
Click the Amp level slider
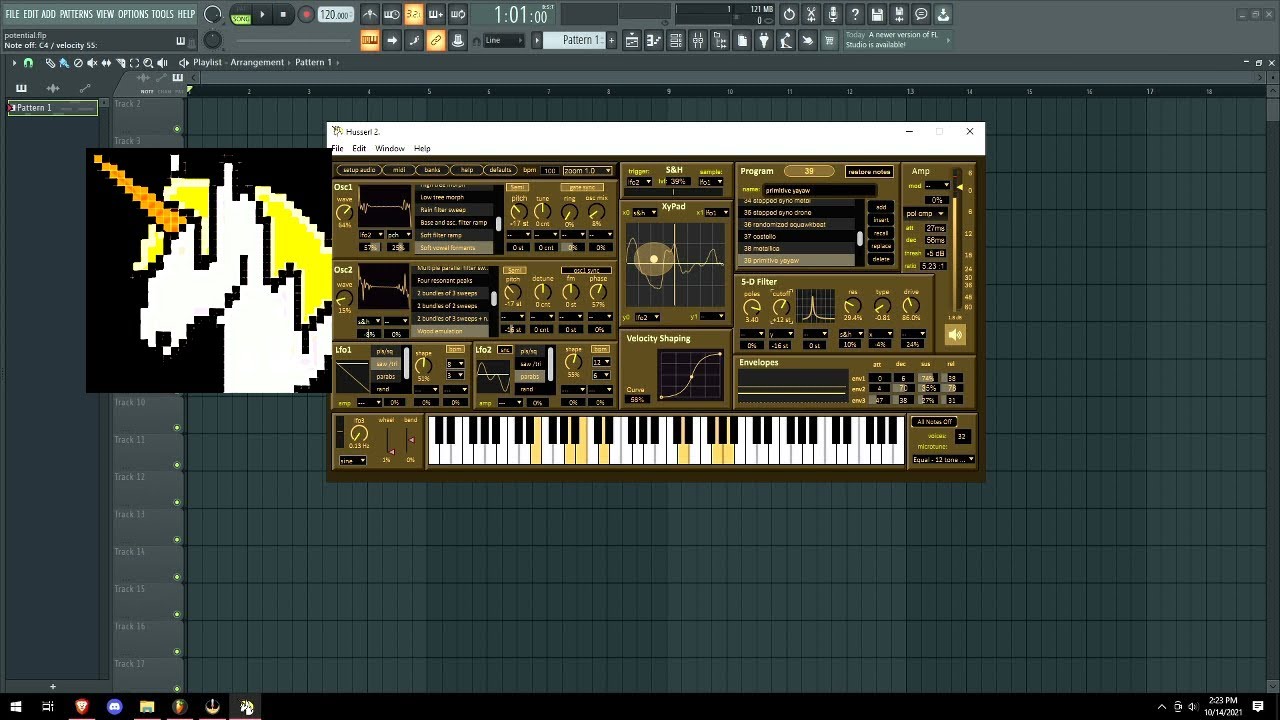point(958,240)
